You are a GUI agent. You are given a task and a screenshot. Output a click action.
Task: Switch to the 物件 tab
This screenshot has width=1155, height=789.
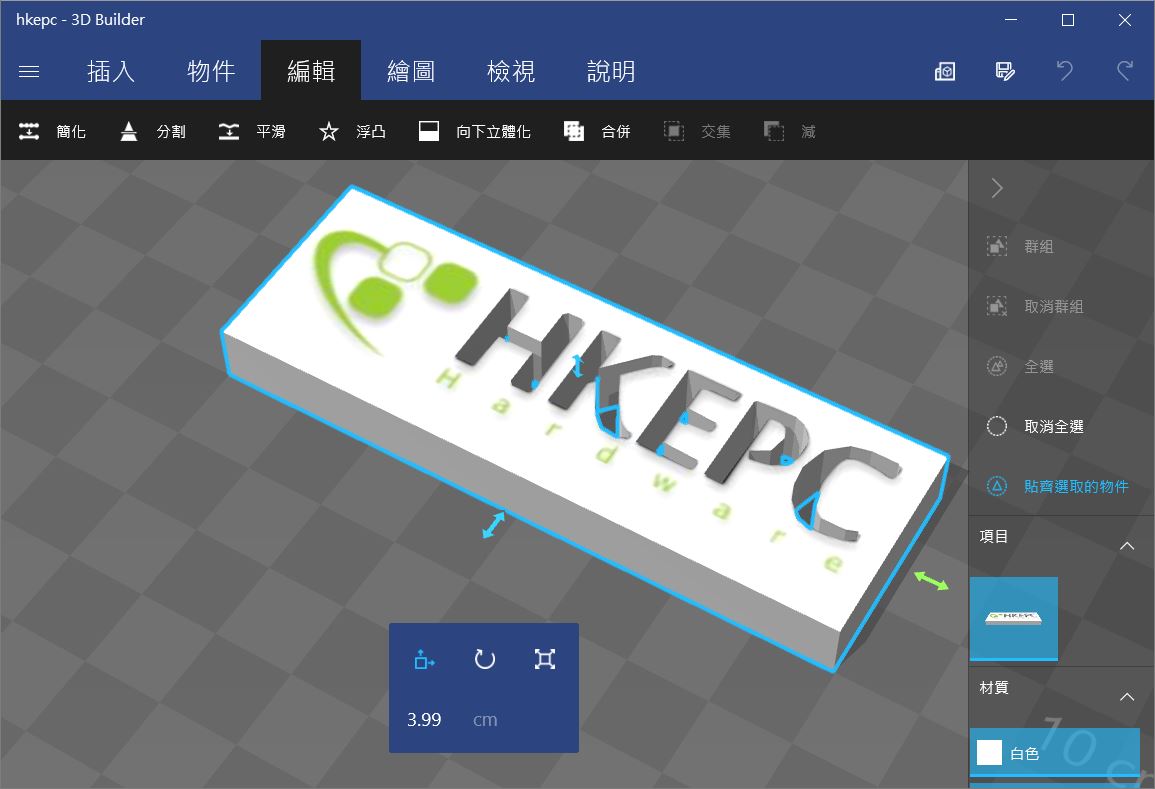(211, 71)
